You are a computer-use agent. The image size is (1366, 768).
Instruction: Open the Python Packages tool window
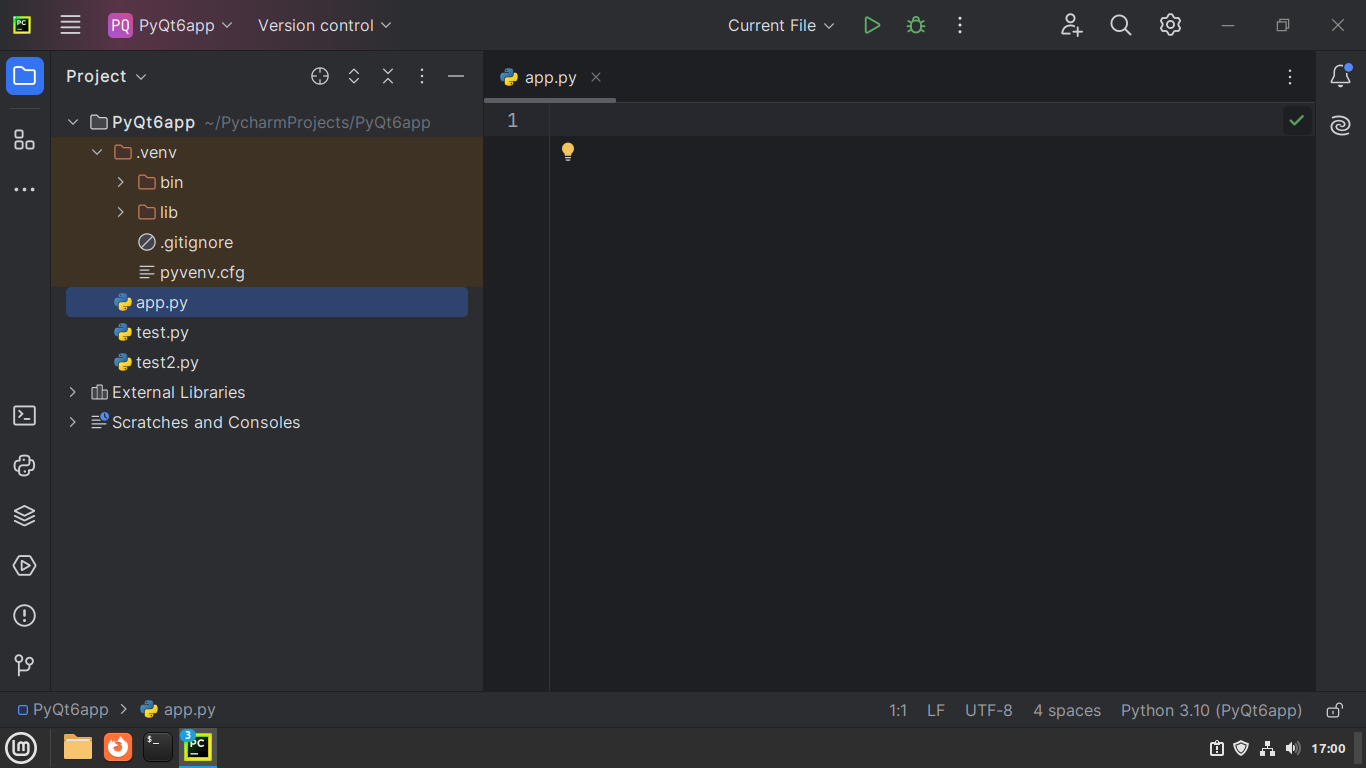tap(25, 516)
